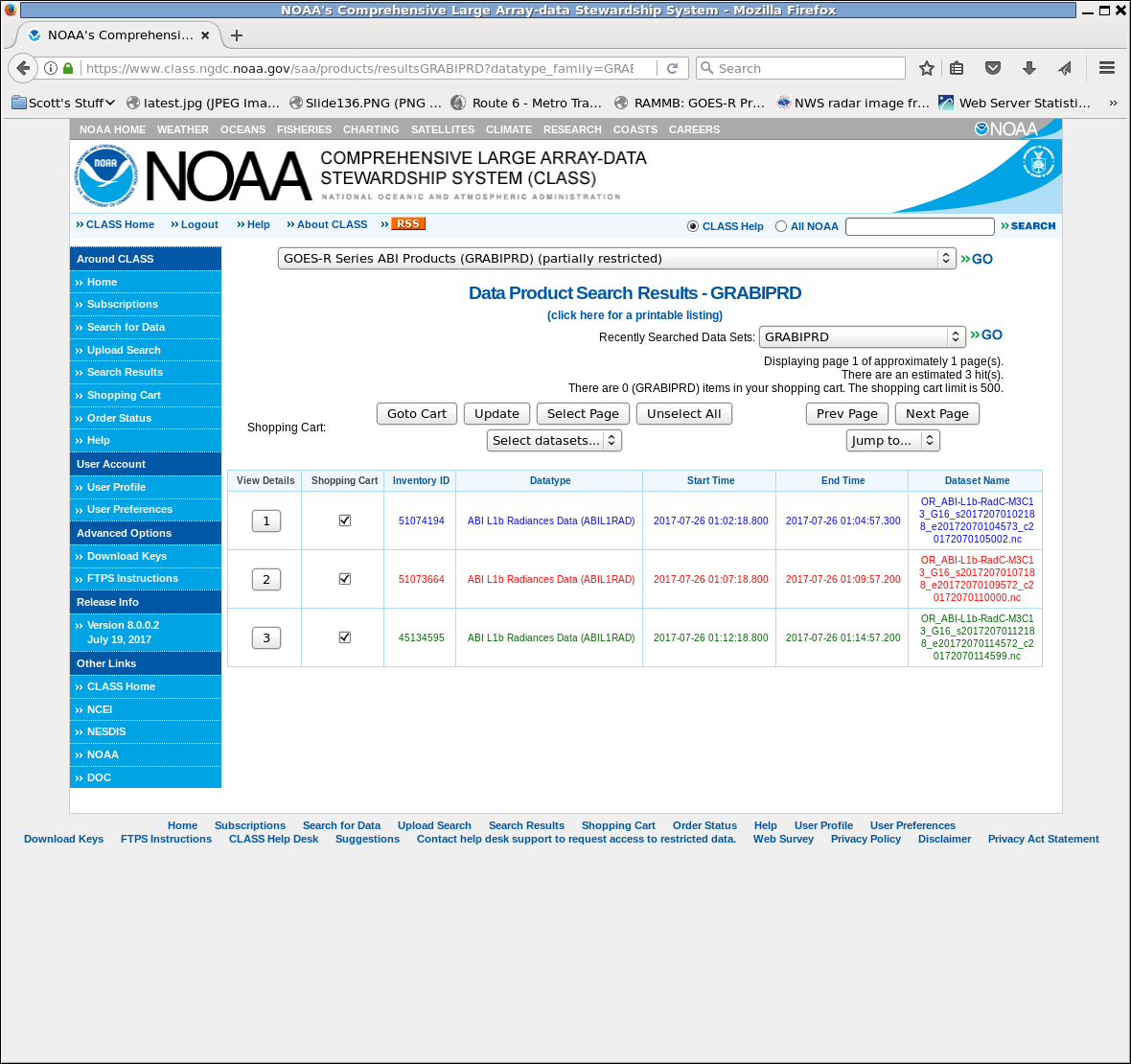The image size is (1131, 1064).
Task: Click GO beside the GOES-R products dropdown
Action: (x=977, y=259)
